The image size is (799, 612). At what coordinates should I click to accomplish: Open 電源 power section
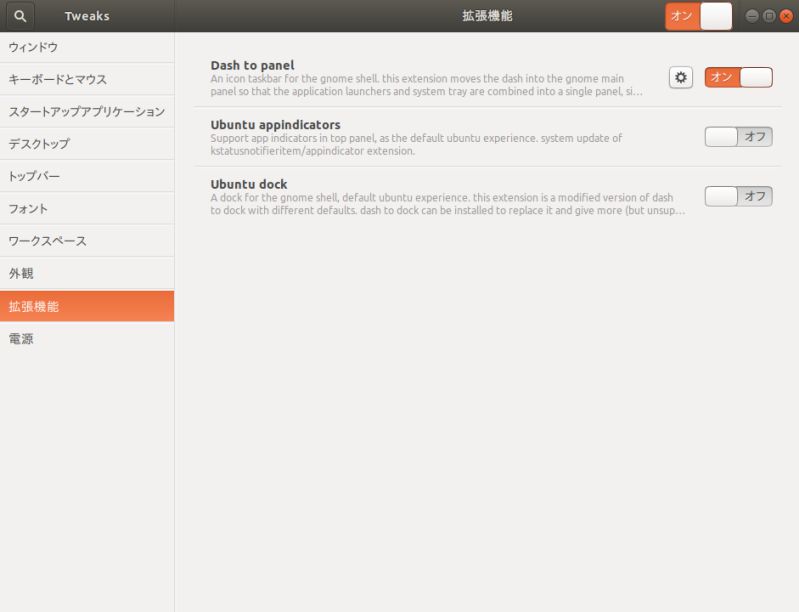[87, 339]
